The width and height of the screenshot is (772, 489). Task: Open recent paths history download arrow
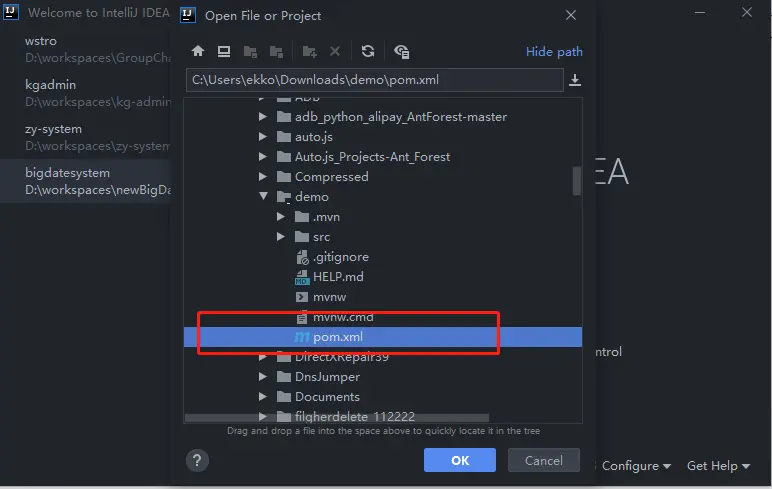point(575,80)
